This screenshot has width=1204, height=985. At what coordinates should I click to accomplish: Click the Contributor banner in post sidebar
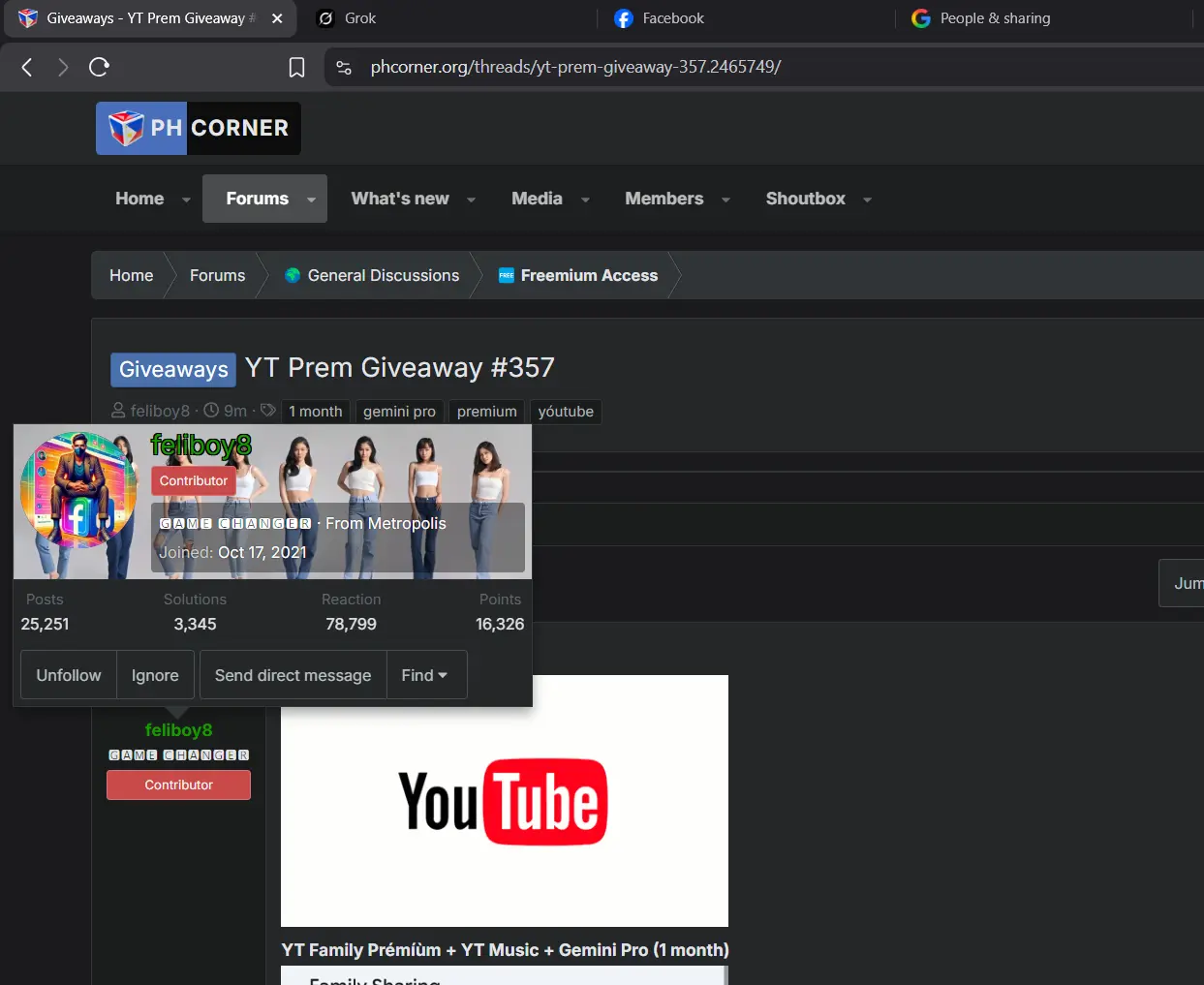click(x=178, y=785)
